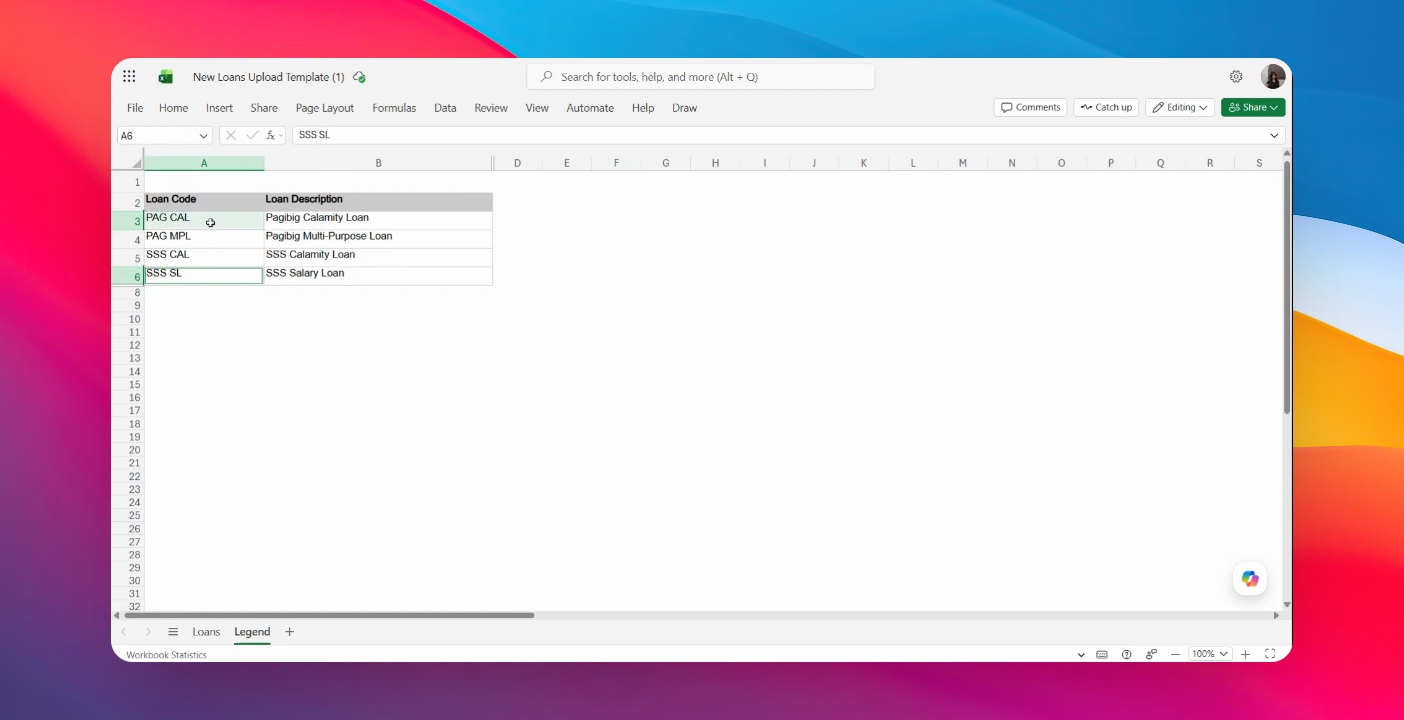Screen dimensions: 1404x720
Task: Open the Automate tab
Action: (590, 108)
